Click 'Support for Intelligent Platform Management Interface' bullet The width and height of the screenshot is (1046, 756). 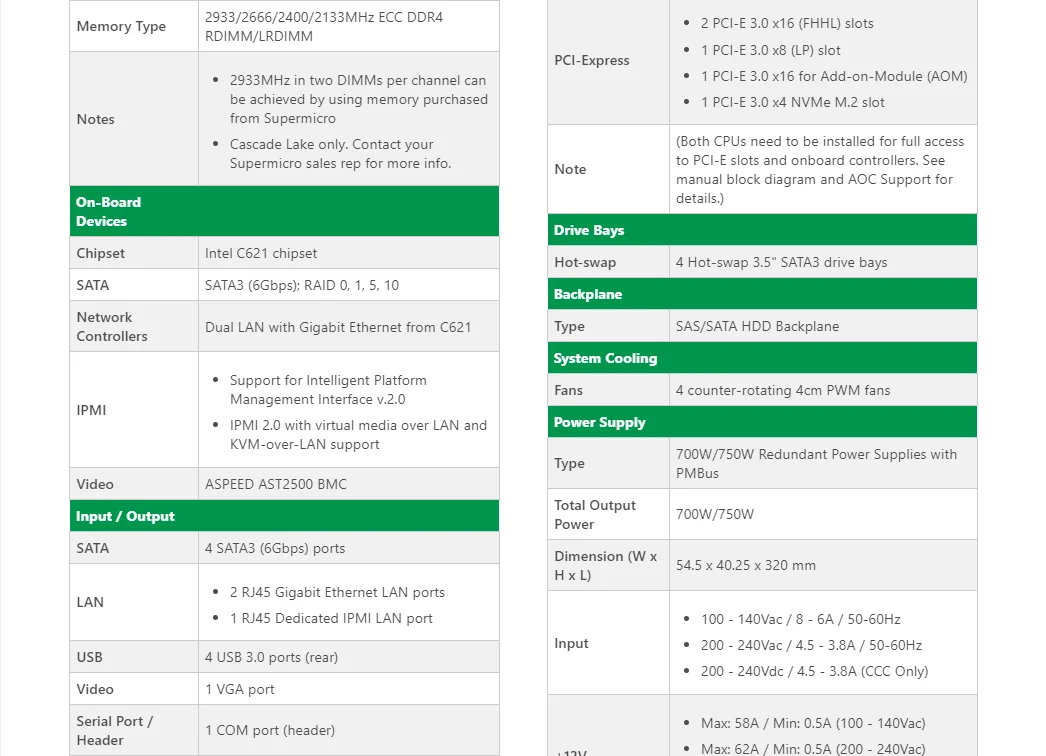pos(328,390)
